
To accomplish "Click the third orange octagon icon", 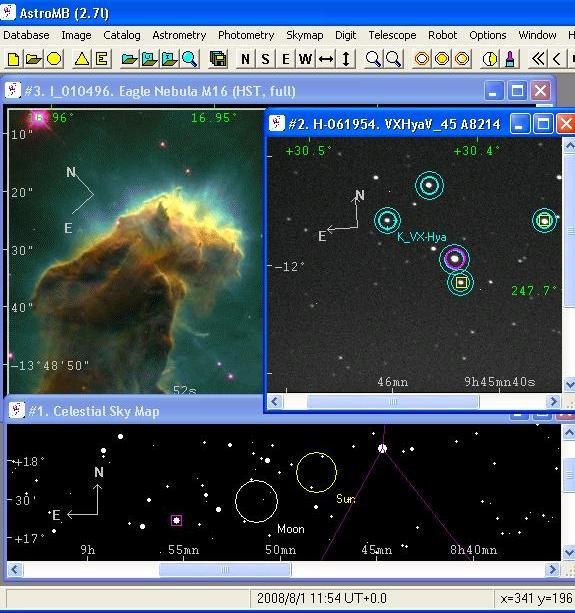I will click(462, 59).
